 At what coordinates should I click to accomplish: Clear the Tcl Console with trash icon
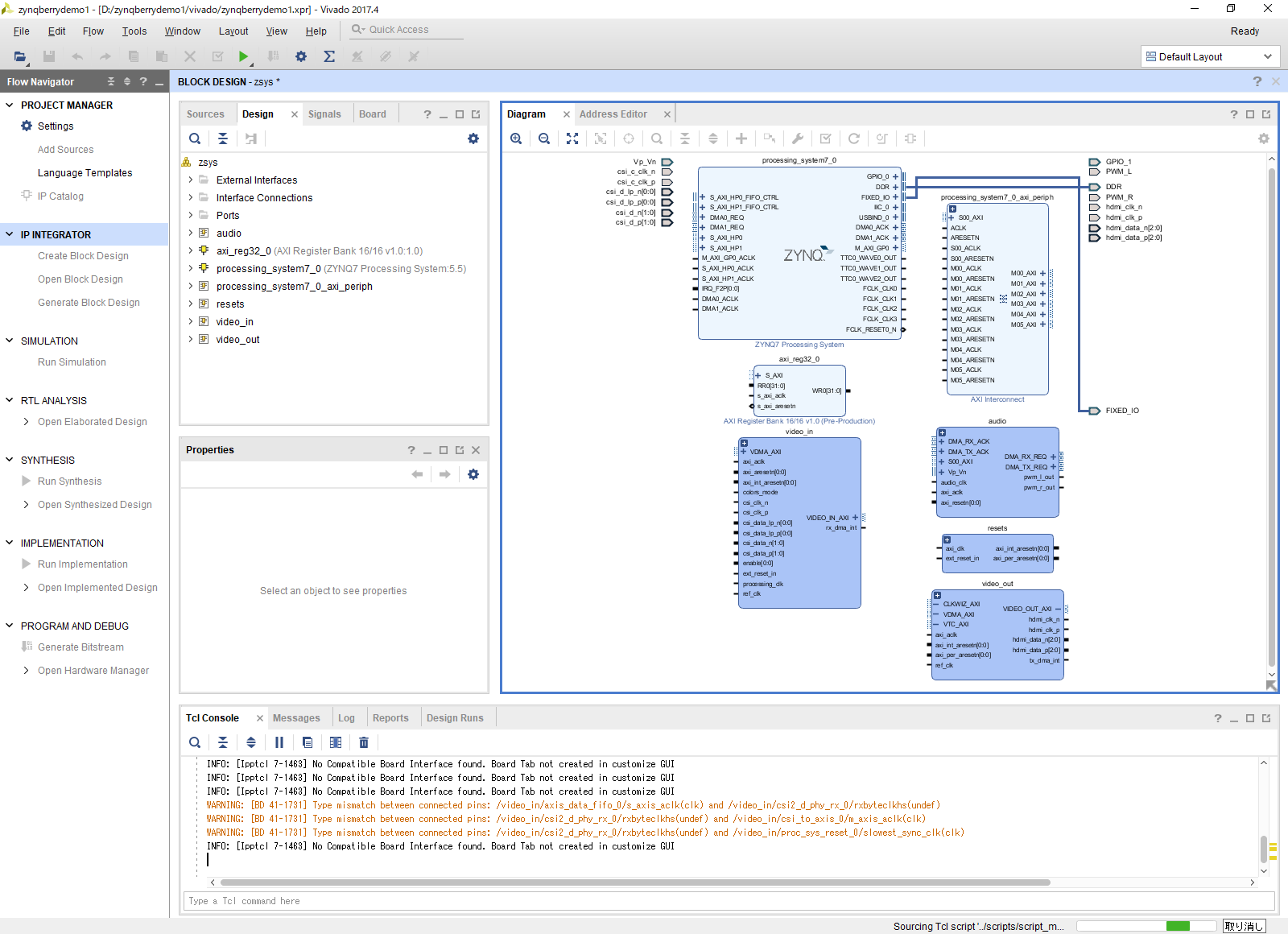click(364, 742)
